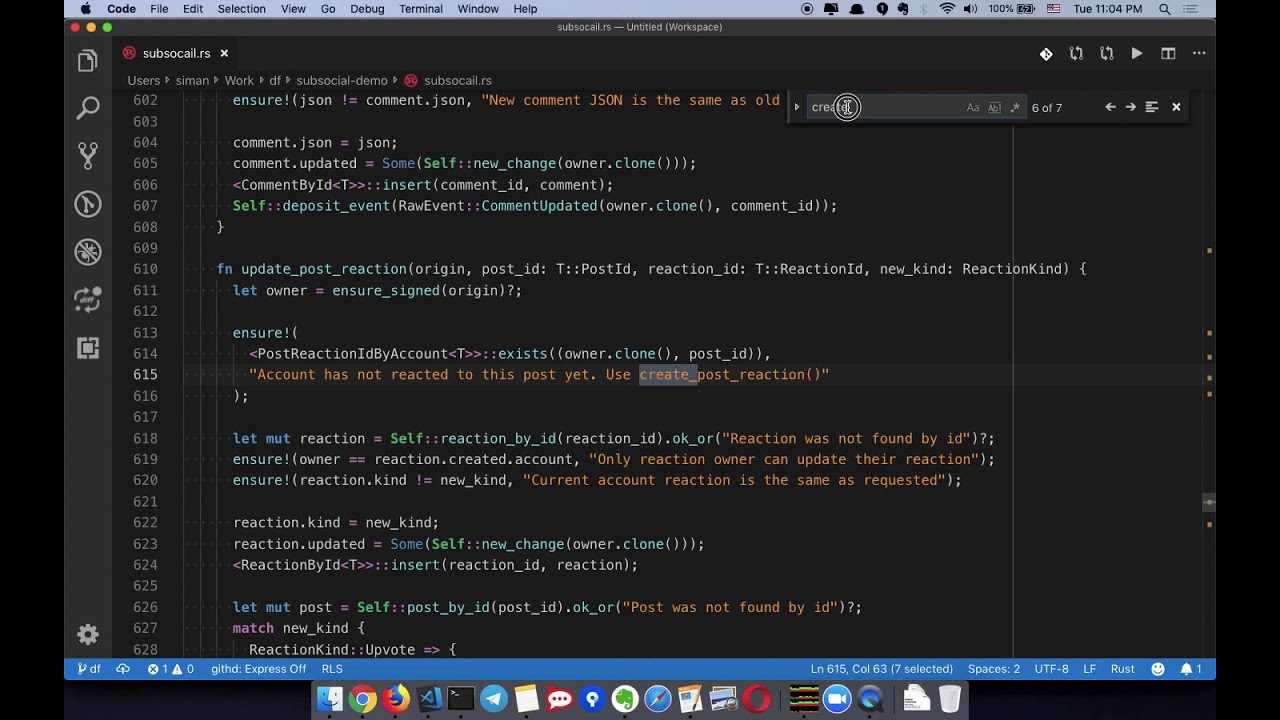1280x720 pixels.
Task: Click the Run play icon in editor toolbar
Action: pos(1137,54)
